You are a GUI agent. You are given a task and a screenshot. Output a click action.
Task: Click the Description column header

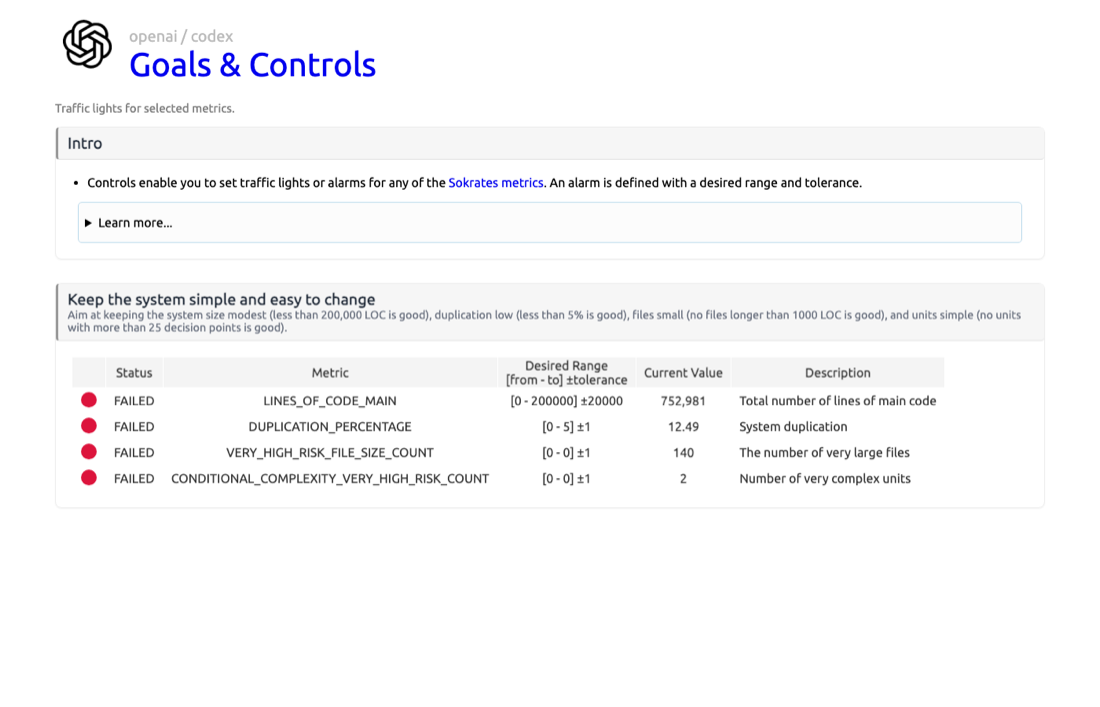pyautogui.click(x=838, y=372)
